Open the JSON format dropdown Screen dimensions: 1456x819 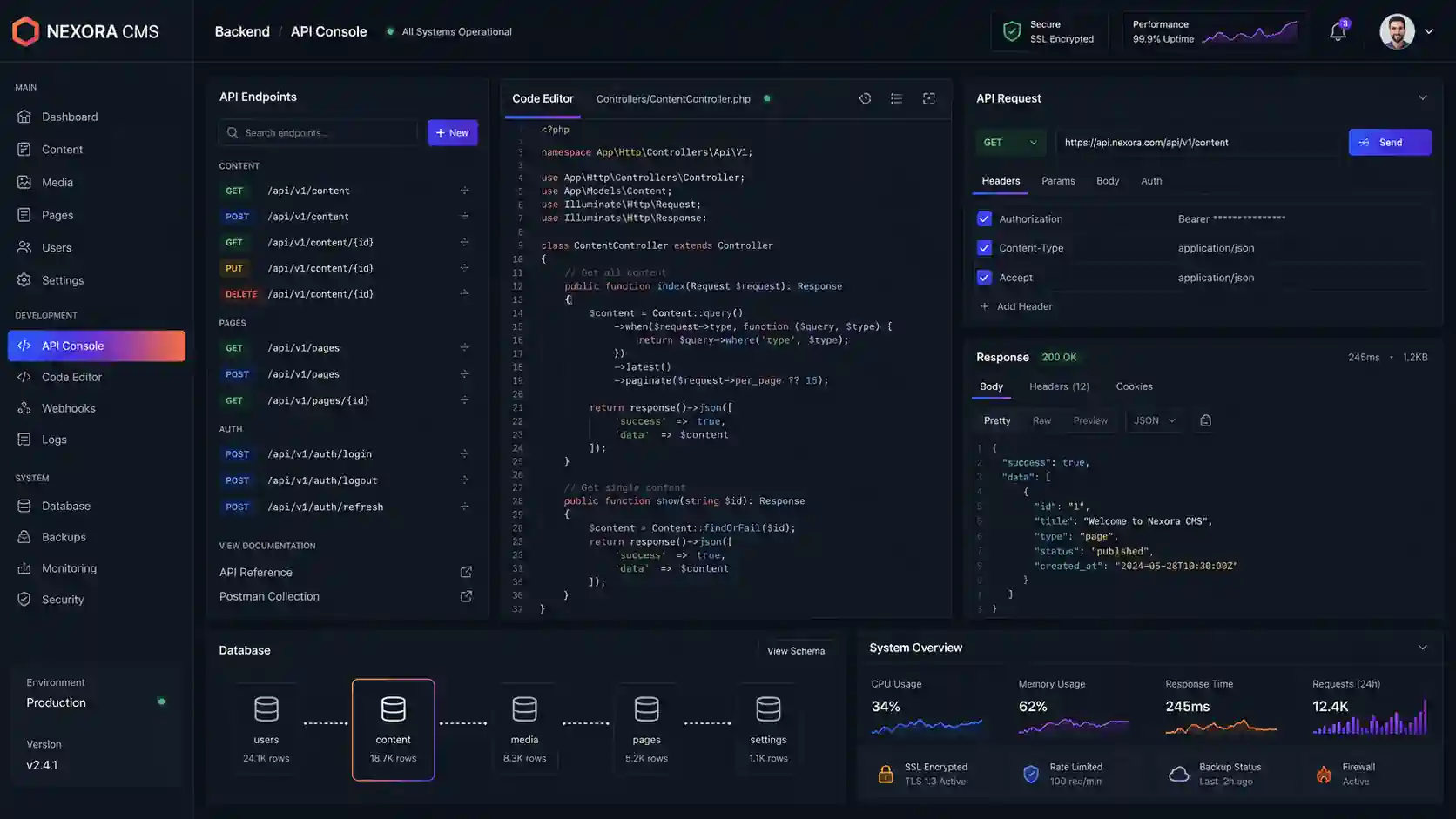point(1155,420)
